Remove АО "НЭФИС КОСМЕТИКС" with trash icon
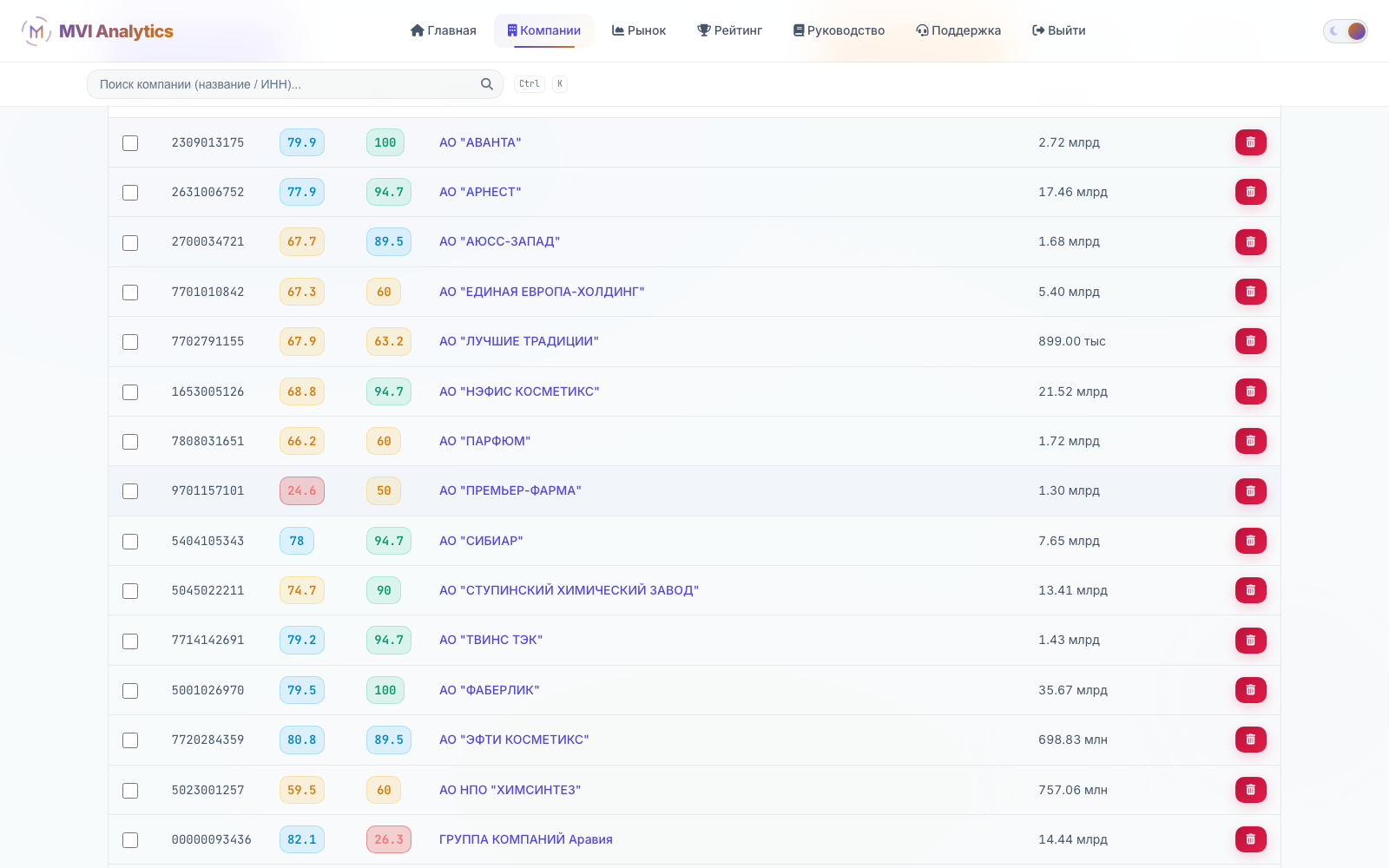Image resolution: width=1389 pixels, height=868 pixels. pyautogui.click(x=1250, y=391)
